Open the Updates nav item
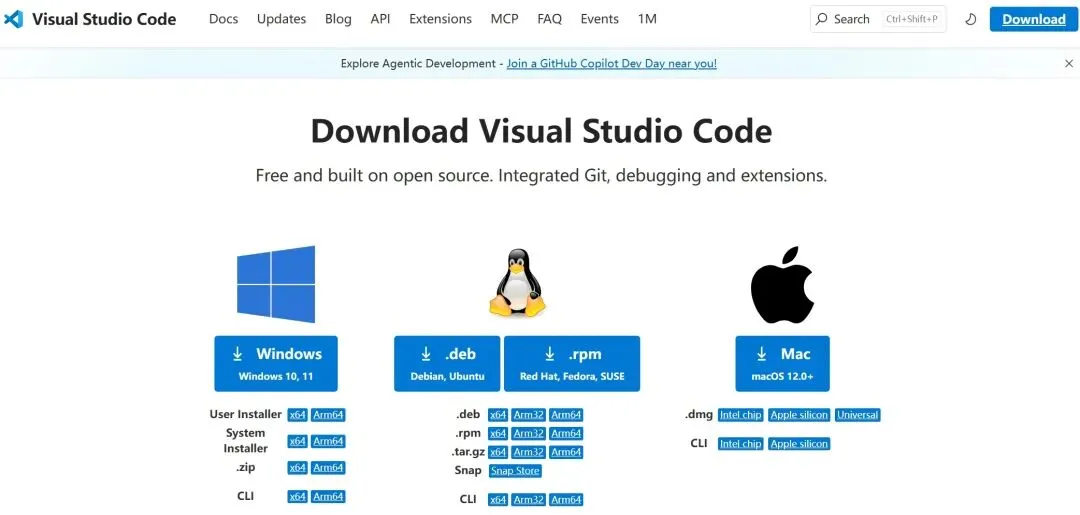Viewport: 1080px width, 515px height. 282,19
